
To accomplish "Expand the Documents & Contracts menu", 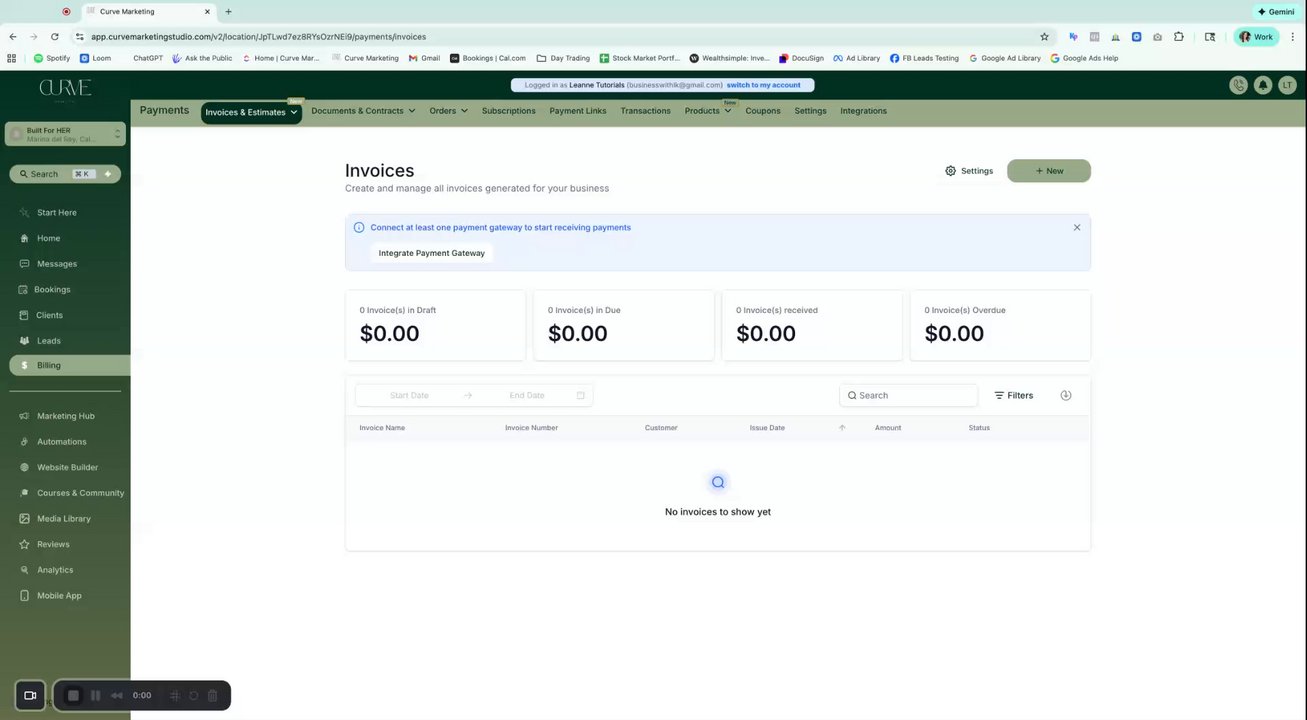I will tap(362, 111).
